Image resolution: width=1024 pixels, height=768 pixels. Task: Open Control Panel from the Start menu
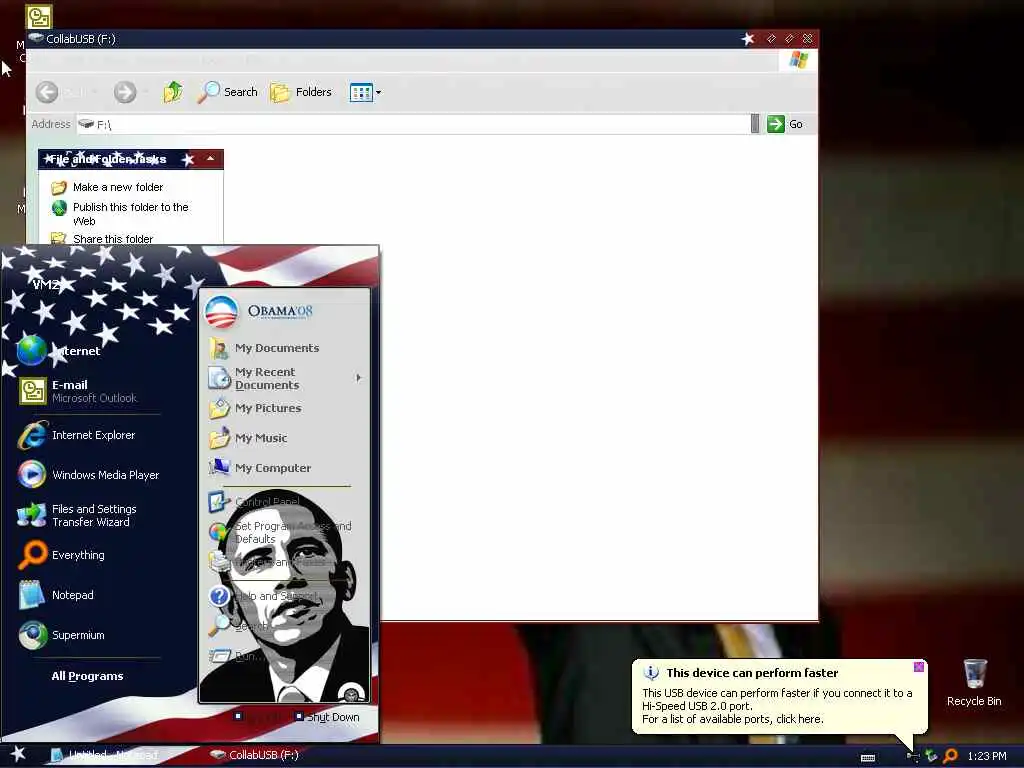click(x=255, y=502)
